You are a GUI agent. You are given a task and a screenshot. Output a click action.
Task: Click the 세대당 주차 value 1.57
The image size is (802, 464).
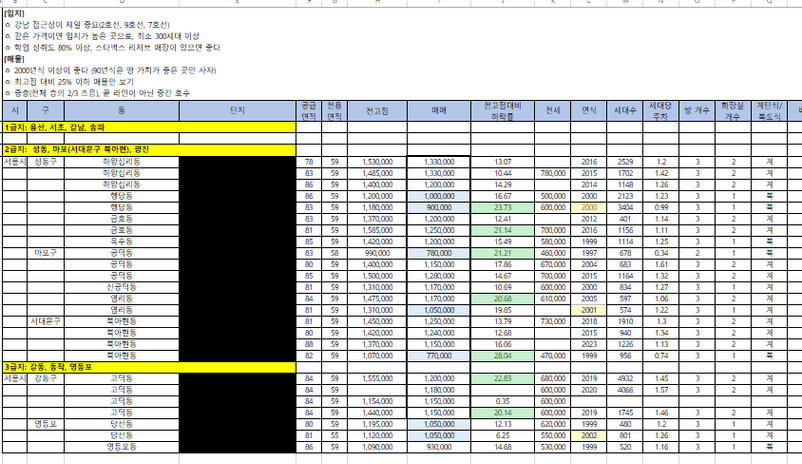click(660, 390)
